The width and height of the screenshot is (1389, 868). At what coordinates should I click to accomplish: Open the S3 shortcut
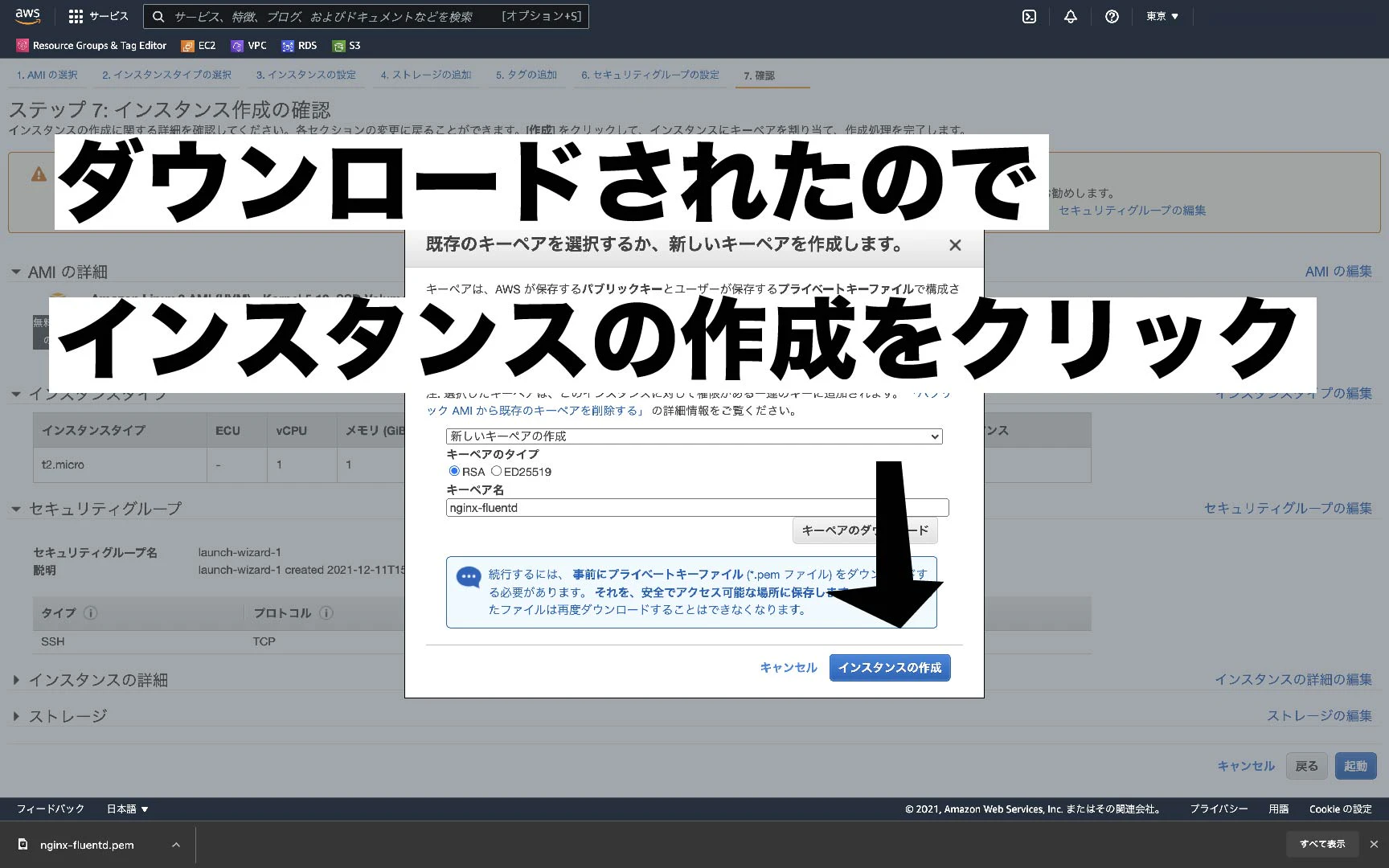[x=346, y=46]
